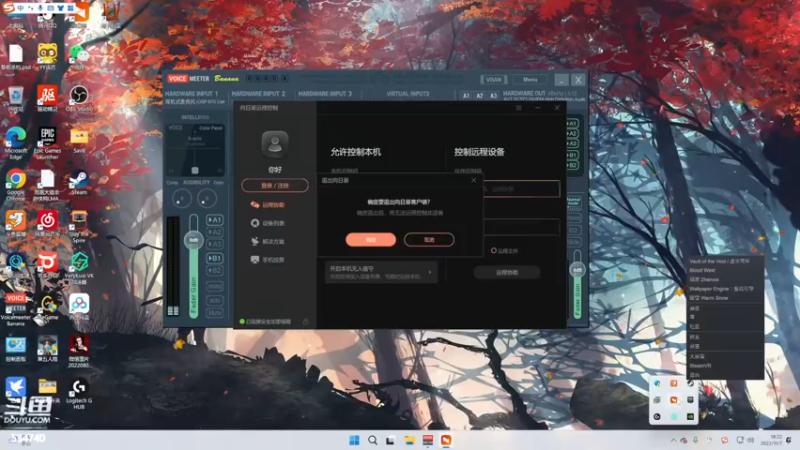
Task: Open hardware out A2 device selector
Action: pyautogui.click(x=480, y=96)
